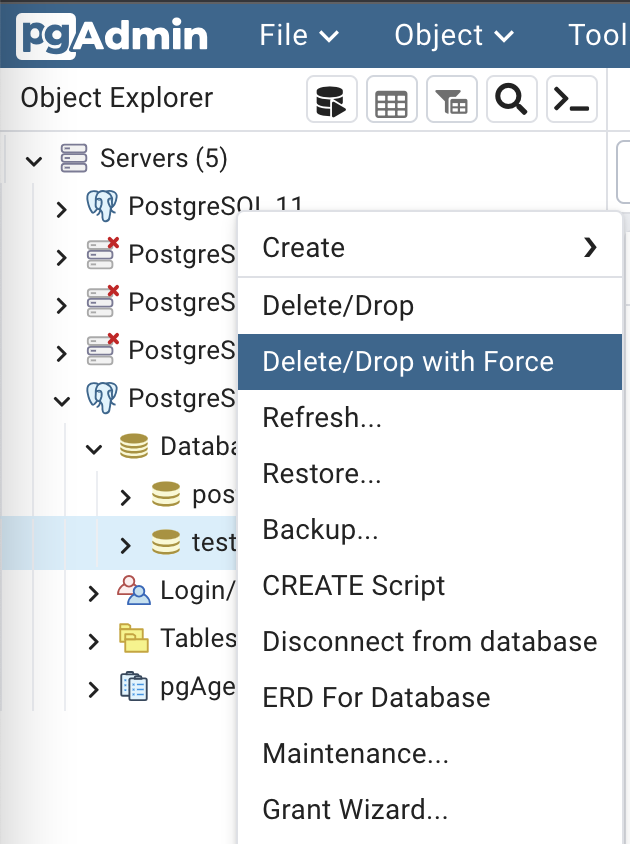This screenshot has width=630, height=844.
Task: Select ERD For Database option
Action: pos(376,697)
